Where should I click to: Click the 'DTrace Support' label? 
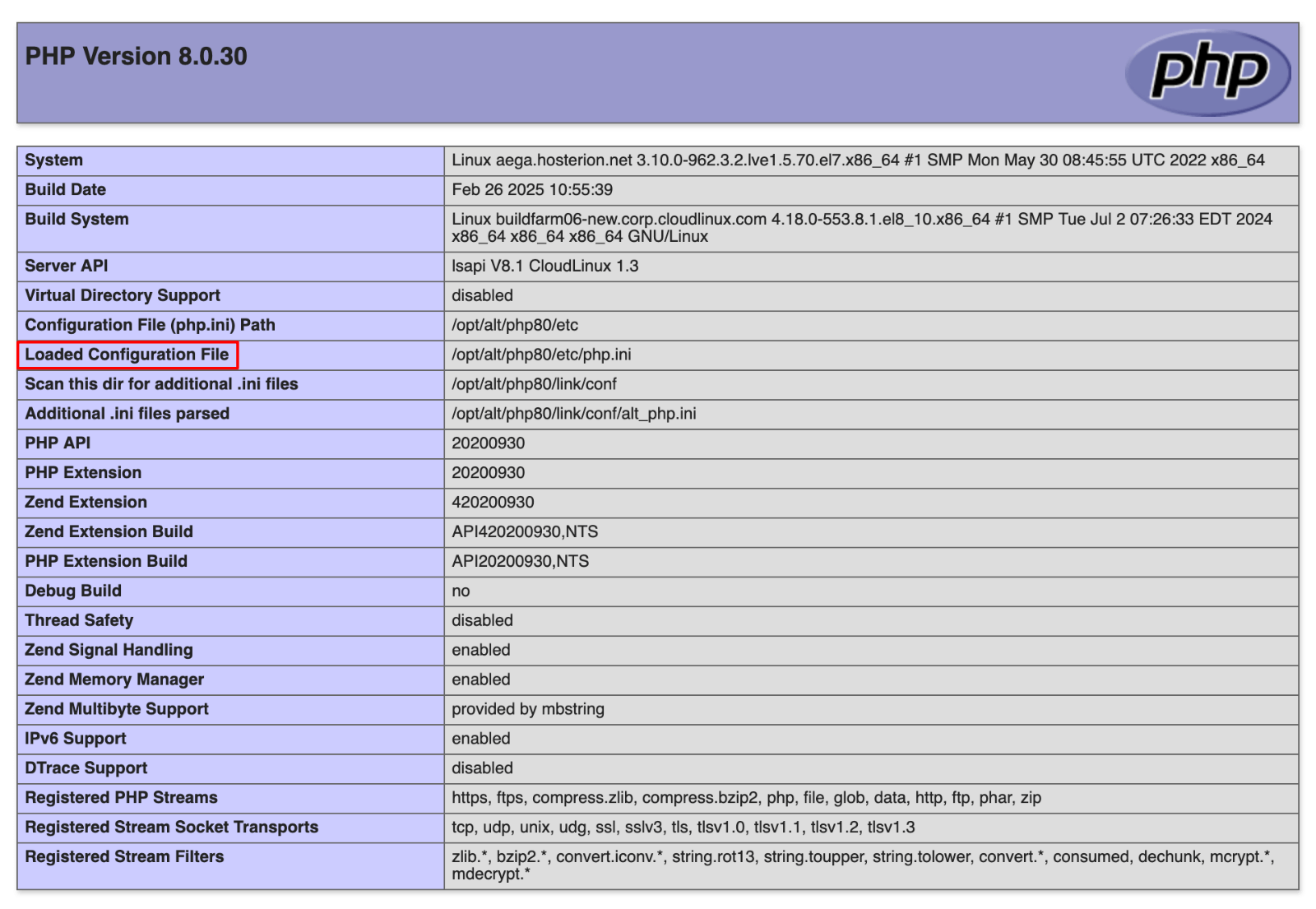pyautogui.click(x=87, y=768)
